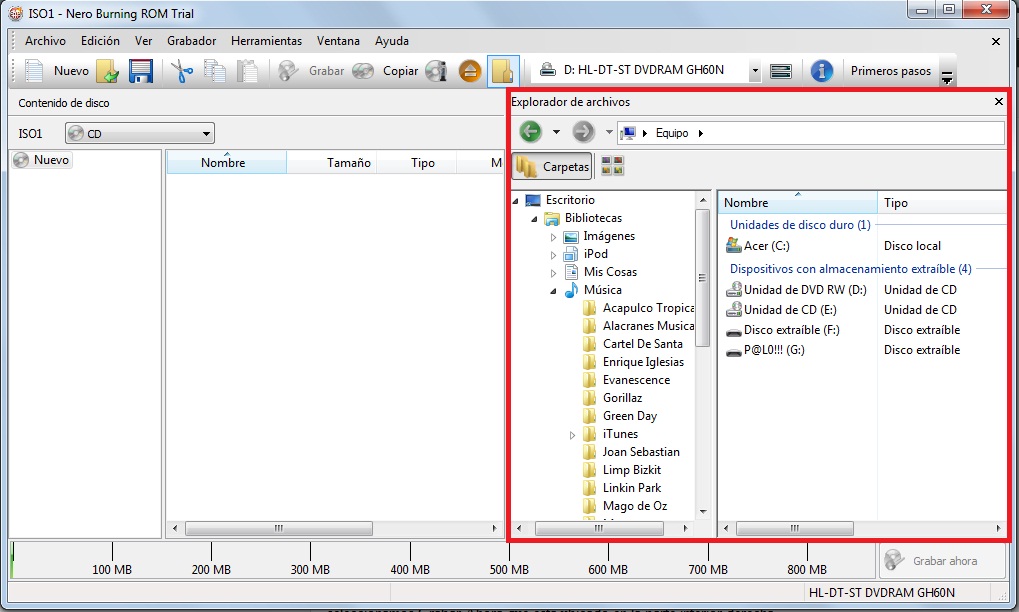Click the folder tree vertical scrollbar
Screen dimensions: 1019x612
click(x=703, y=278)
